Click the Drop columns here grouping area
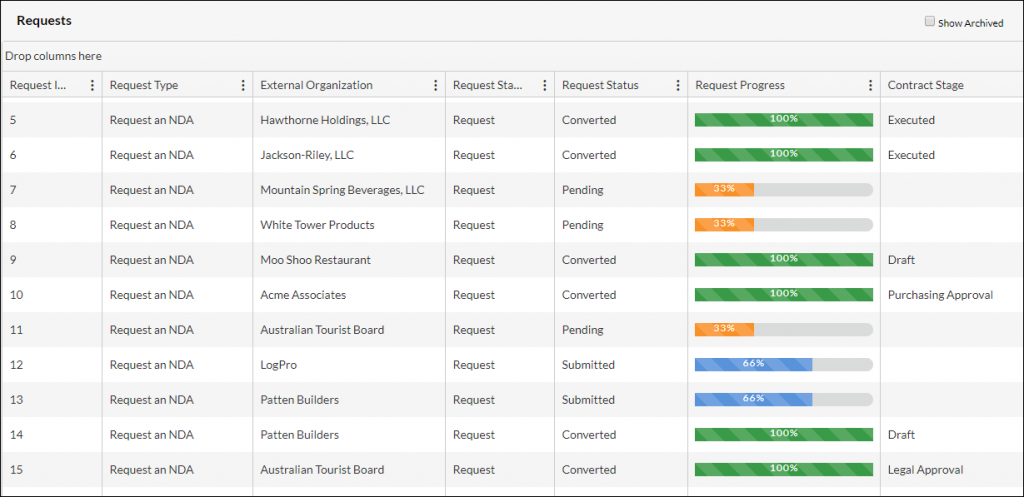Screen dimensions: 1024x497 (x=512, y=56)
